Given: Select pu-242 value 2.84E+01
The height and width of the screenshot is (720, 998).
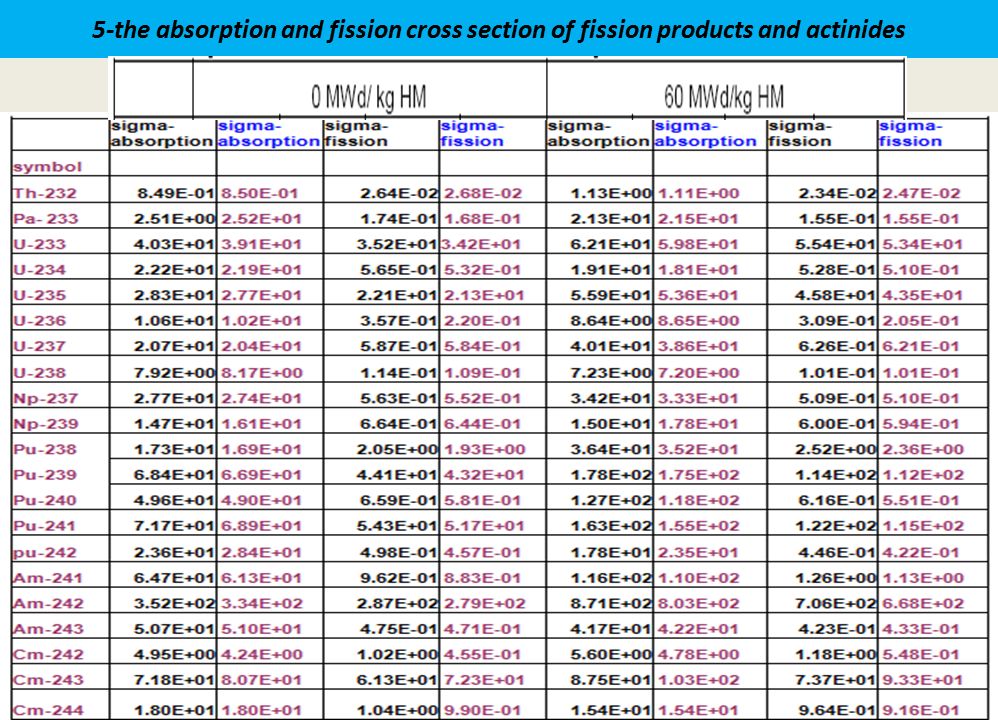Looking at the screenshot, I should (262, 553).
